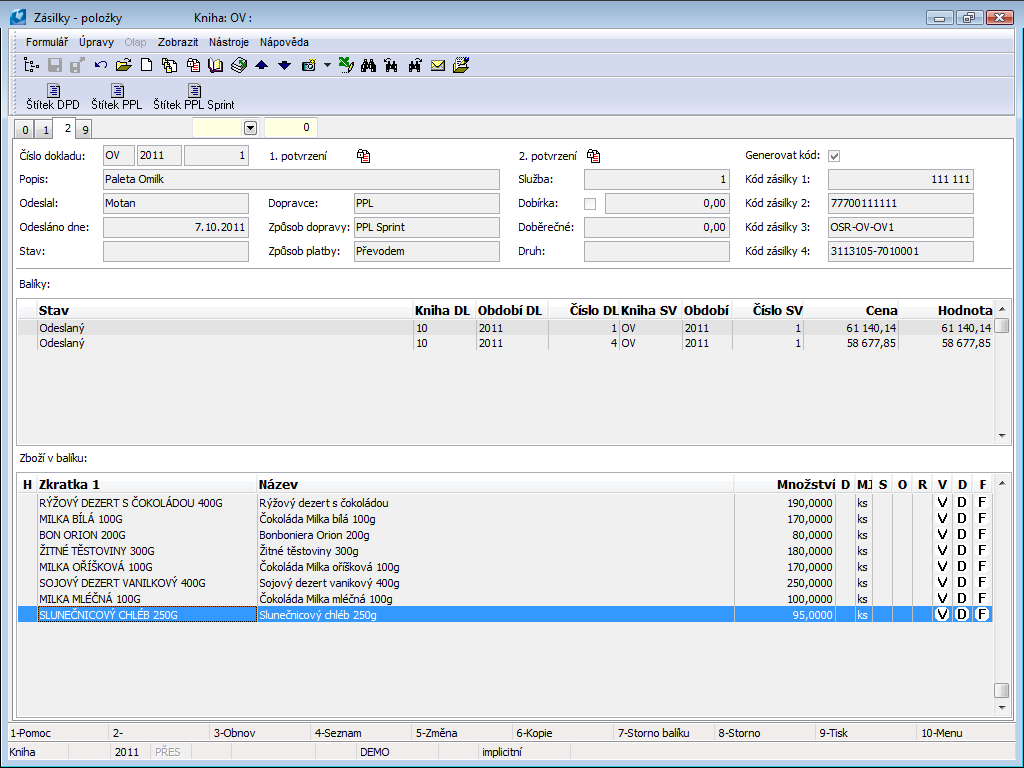The width and height of the screenshot is (1024, 768).
Task: Click the open book toolbar icon
Action: pyautogui.click(x=215, y=66)
